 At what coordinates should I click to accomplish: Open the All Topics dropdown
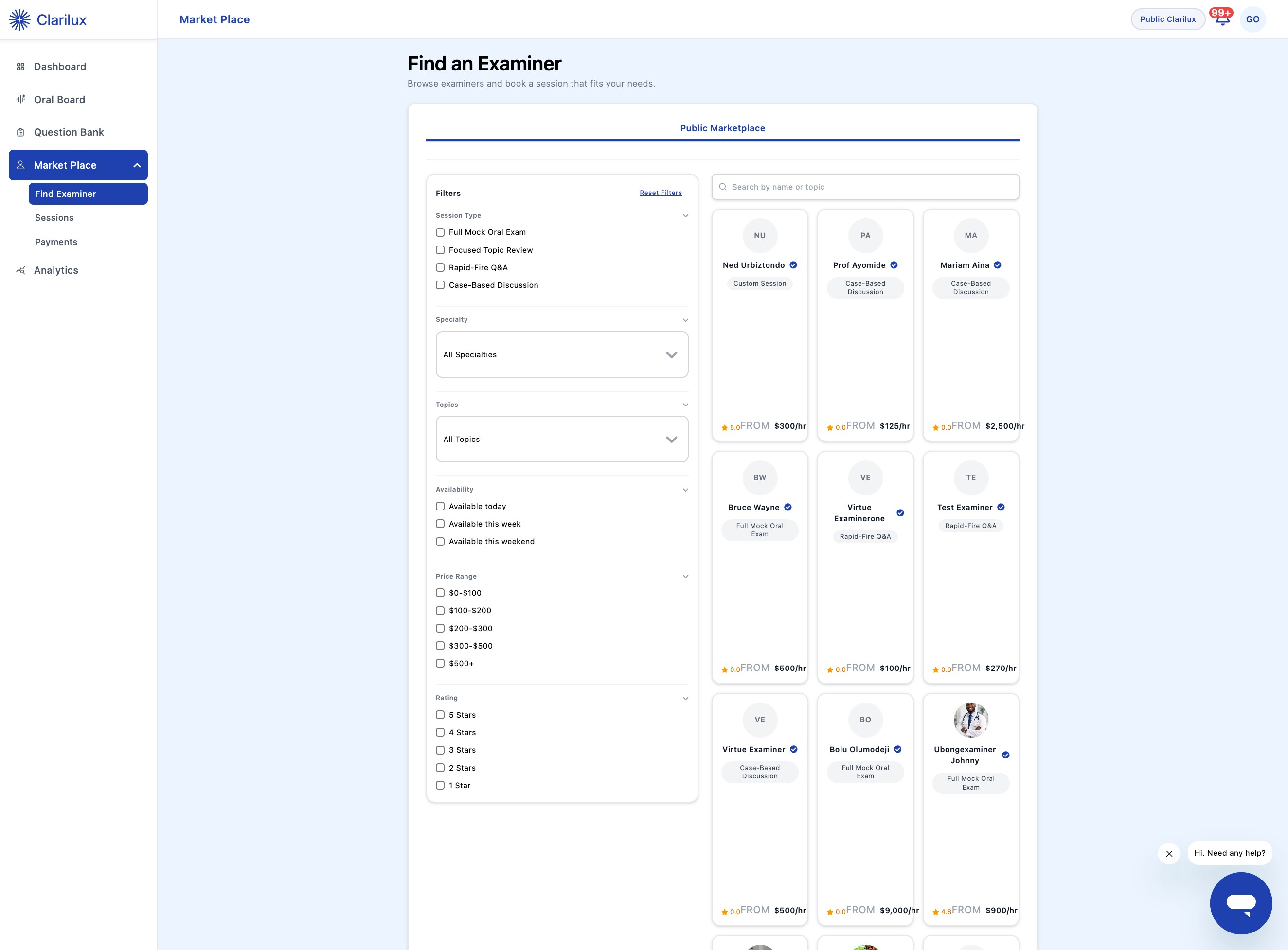pos(562,440)
